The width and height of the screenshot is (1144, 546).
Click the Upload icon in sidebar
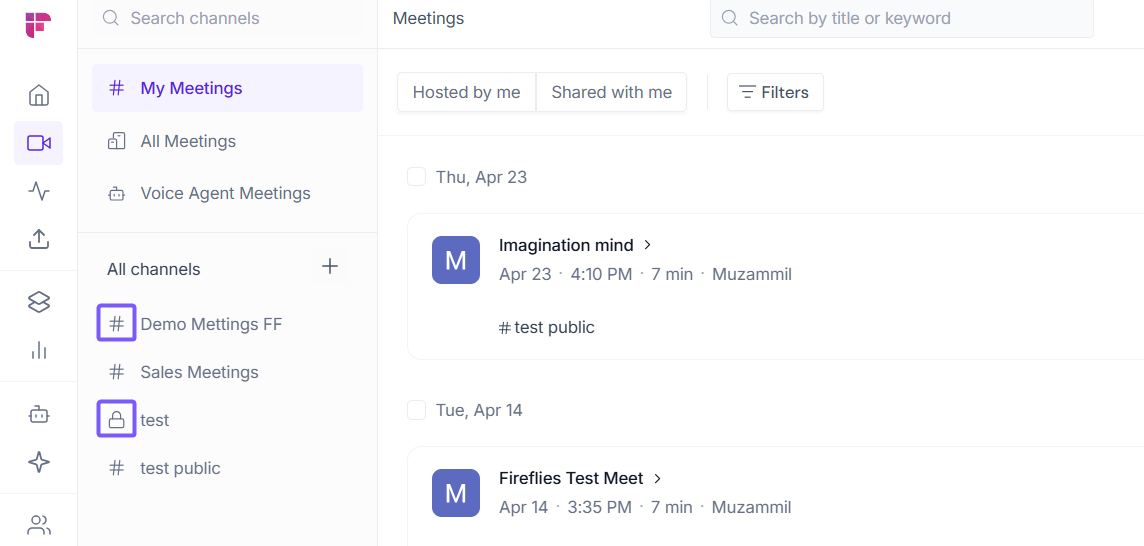coord(39,239)
